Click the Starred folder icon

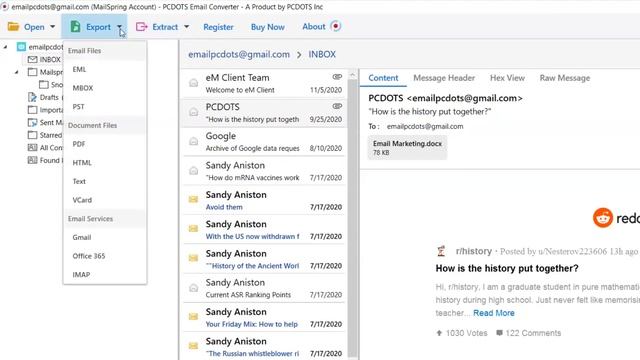[x=32, y=135]
